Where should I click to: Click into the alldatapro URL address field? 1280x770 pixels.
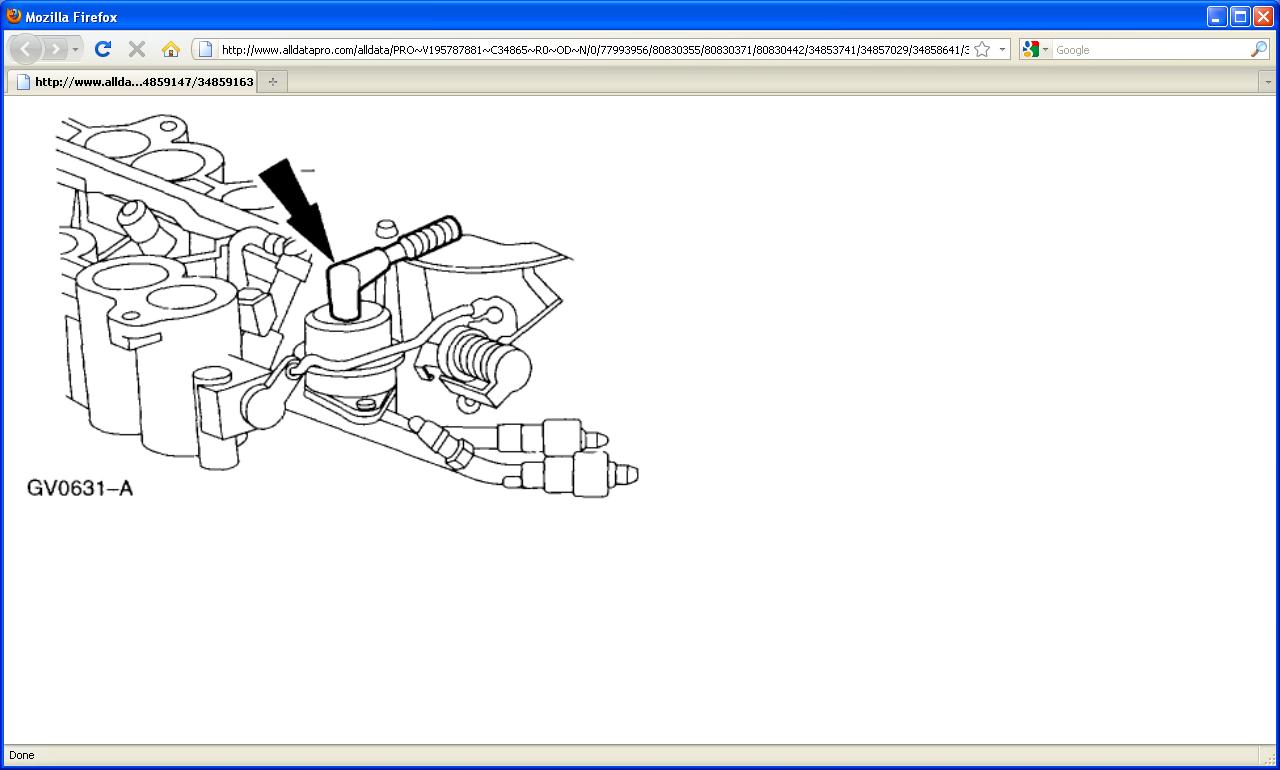[593, 49]
